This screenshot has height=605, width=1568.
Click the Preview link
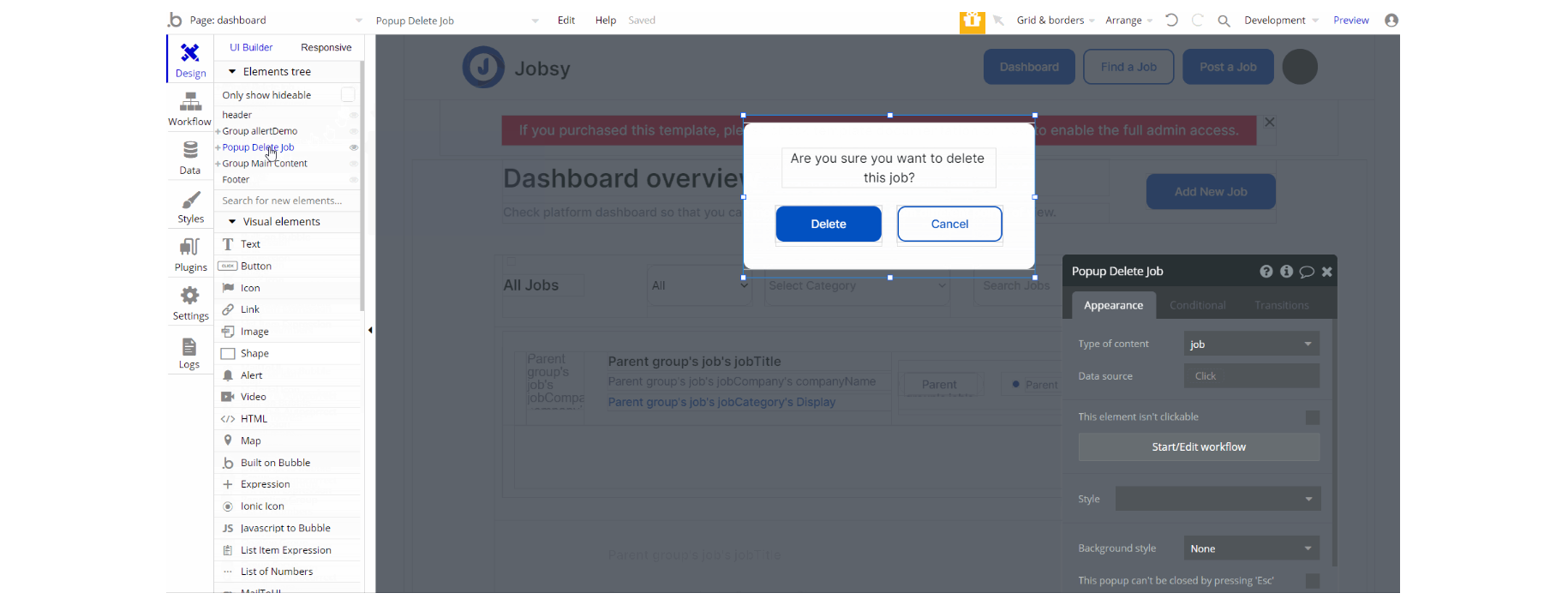[x=1350, y=21]
